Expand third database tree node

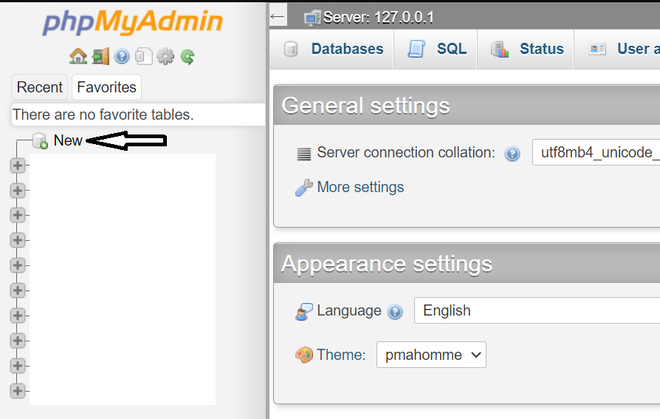pyautogui.click(x=18, y=215)
